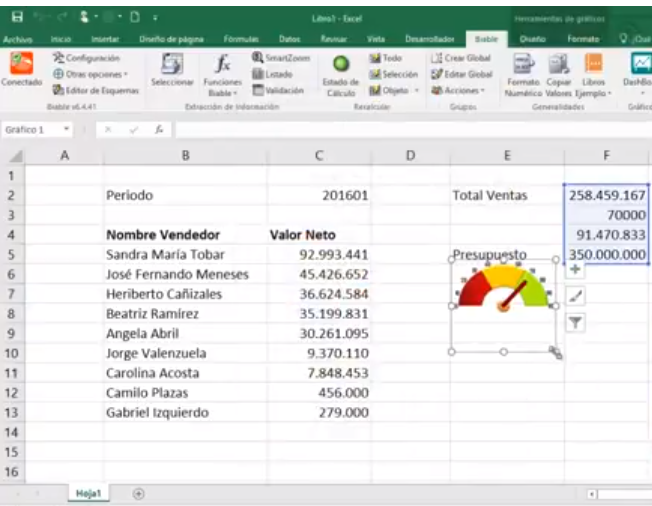
Task: Expand the Otras opciones dropdown
Action: [x=90, y=74]
